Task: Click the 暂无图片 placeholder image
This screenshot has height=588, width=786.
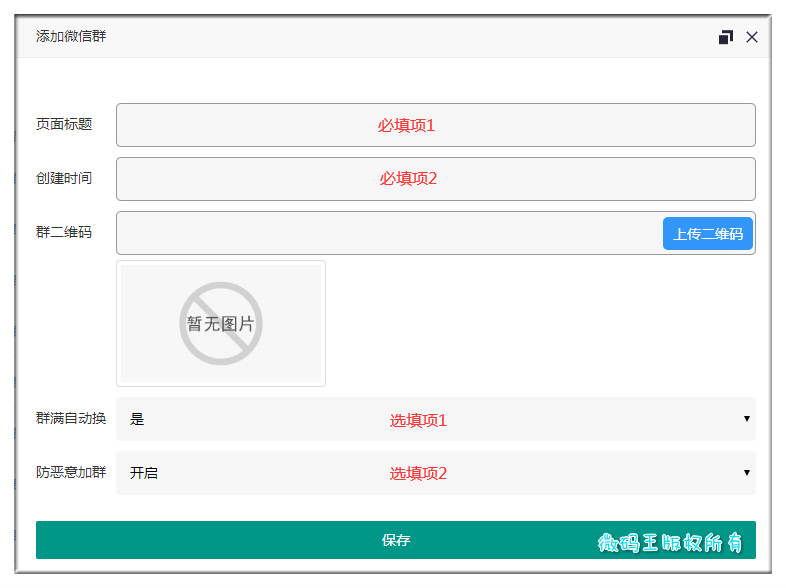Action: click(x=221, y=323)
